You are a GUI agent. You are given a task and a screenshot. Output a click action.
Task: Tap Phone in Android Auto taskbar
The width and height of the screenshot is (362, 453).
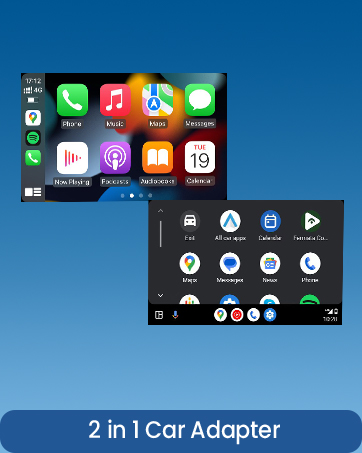(253, 315)
